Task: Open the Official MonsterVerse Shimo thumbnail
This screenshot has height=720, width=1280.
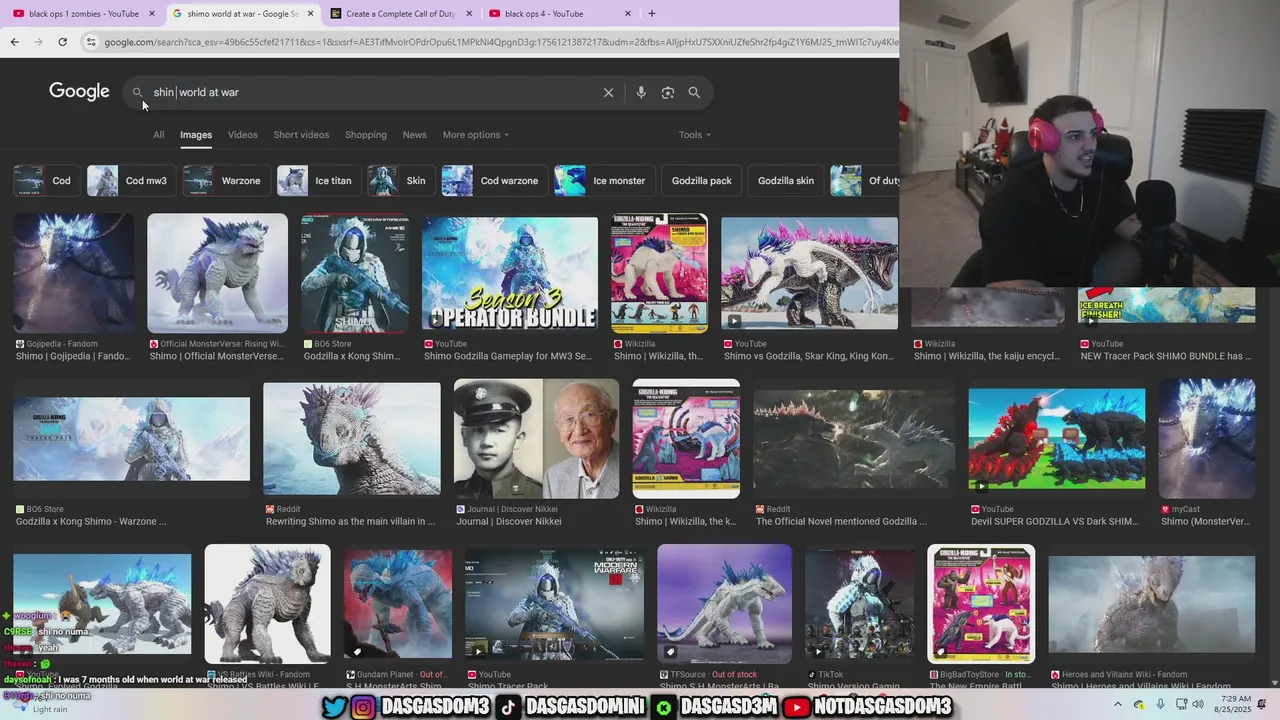Action: 217,273
